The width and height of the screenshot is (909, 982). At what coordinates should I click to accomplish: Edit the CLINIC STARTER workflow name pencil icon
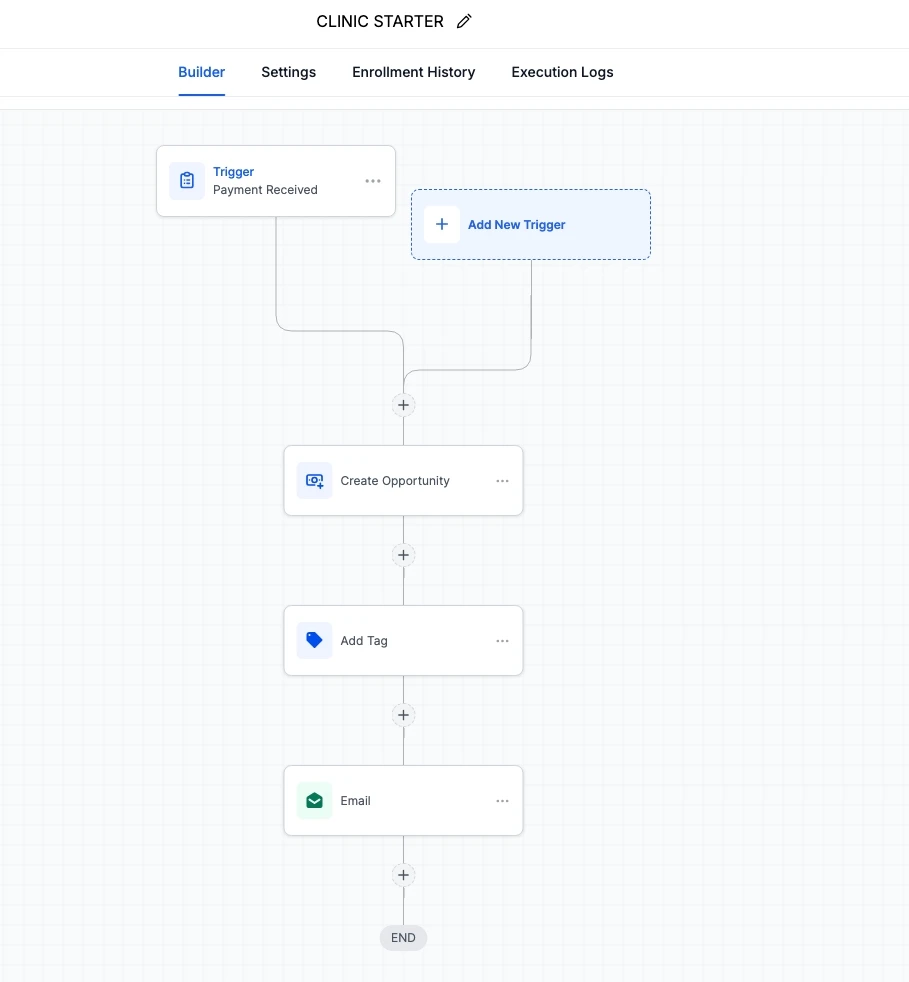tap(464, 21)
